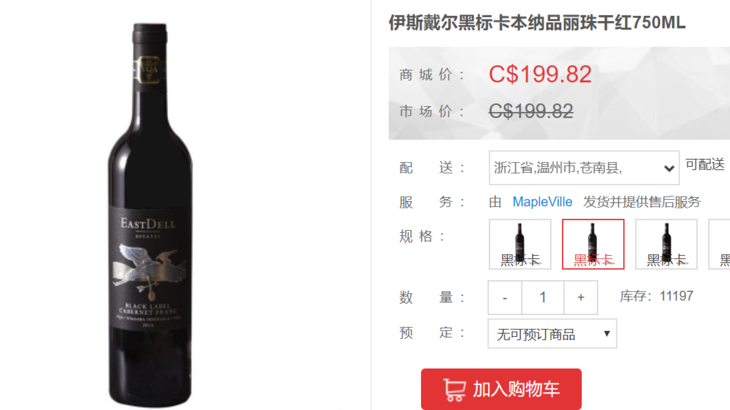
Task: Click the triangle arrow on the 预定 dropdown
Action: pyautogui.click(x=607, y=334)
